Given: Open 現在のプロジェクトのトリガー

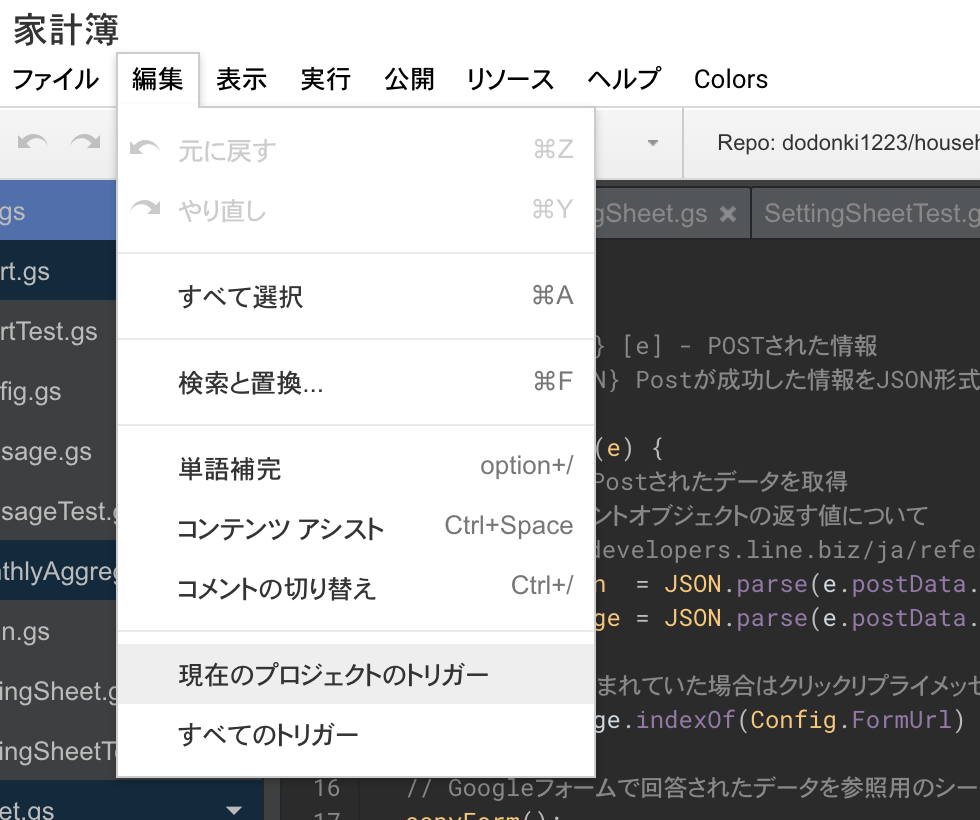Looking at the screenshot, I should click(x=333, y=675).
